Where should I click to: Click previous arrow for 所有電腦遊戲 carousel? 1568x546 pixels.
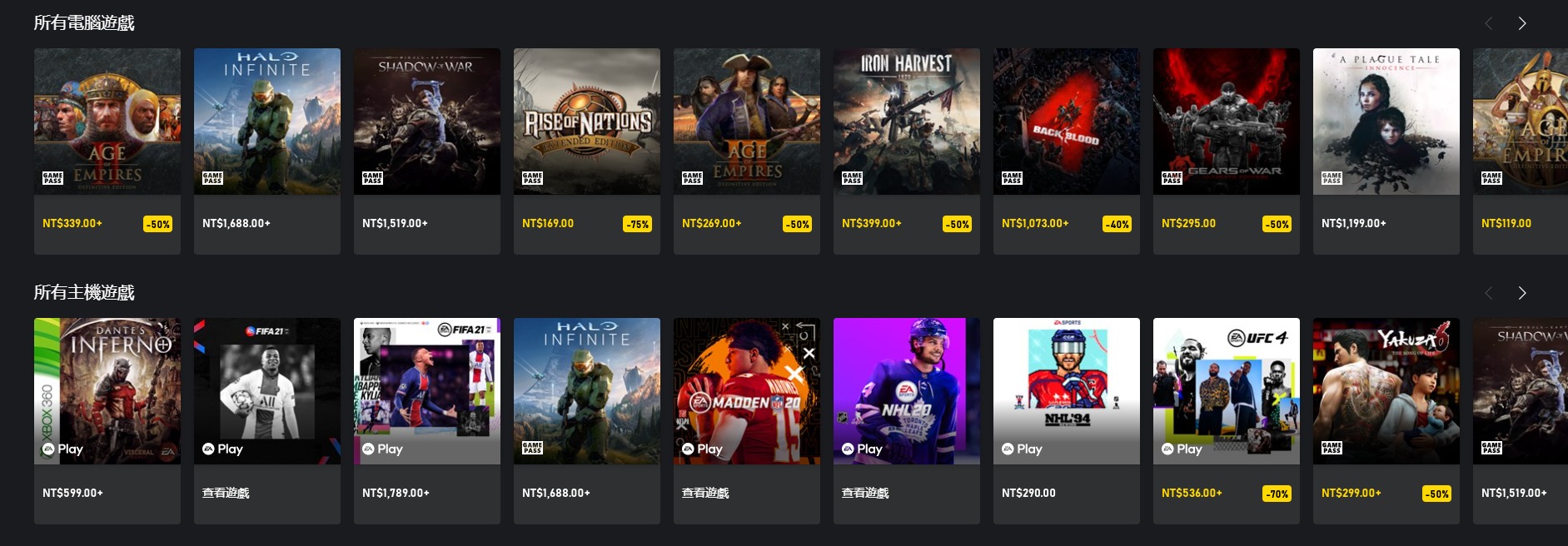click(1489, 23)
